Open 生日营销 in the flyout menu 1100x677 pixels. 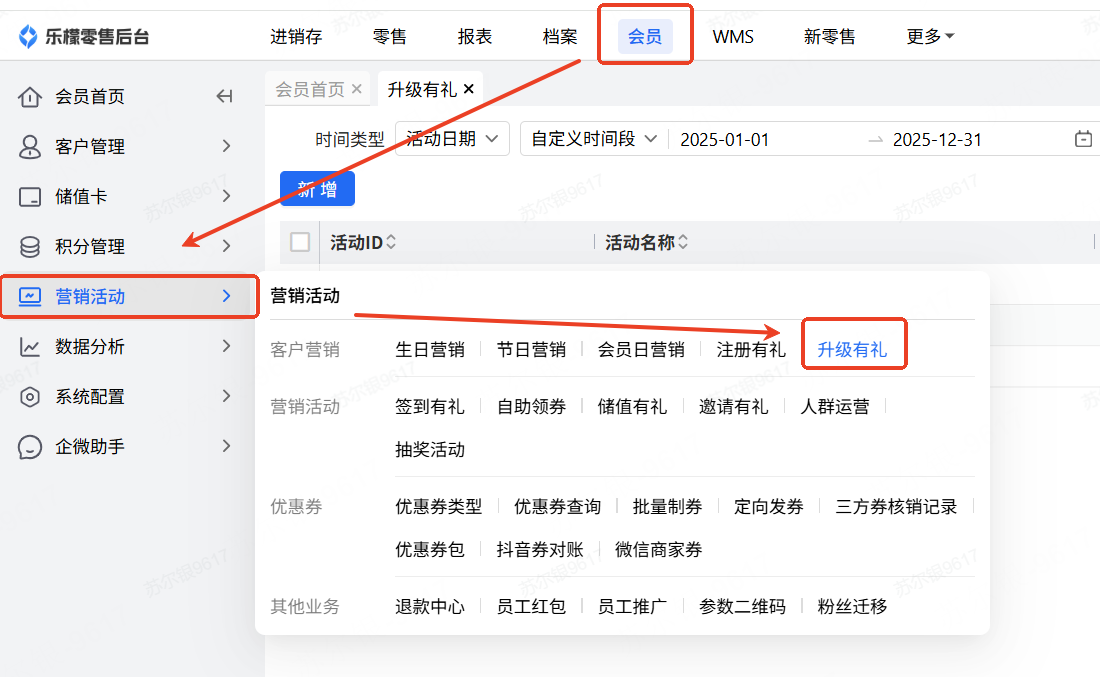coord(430,349)
